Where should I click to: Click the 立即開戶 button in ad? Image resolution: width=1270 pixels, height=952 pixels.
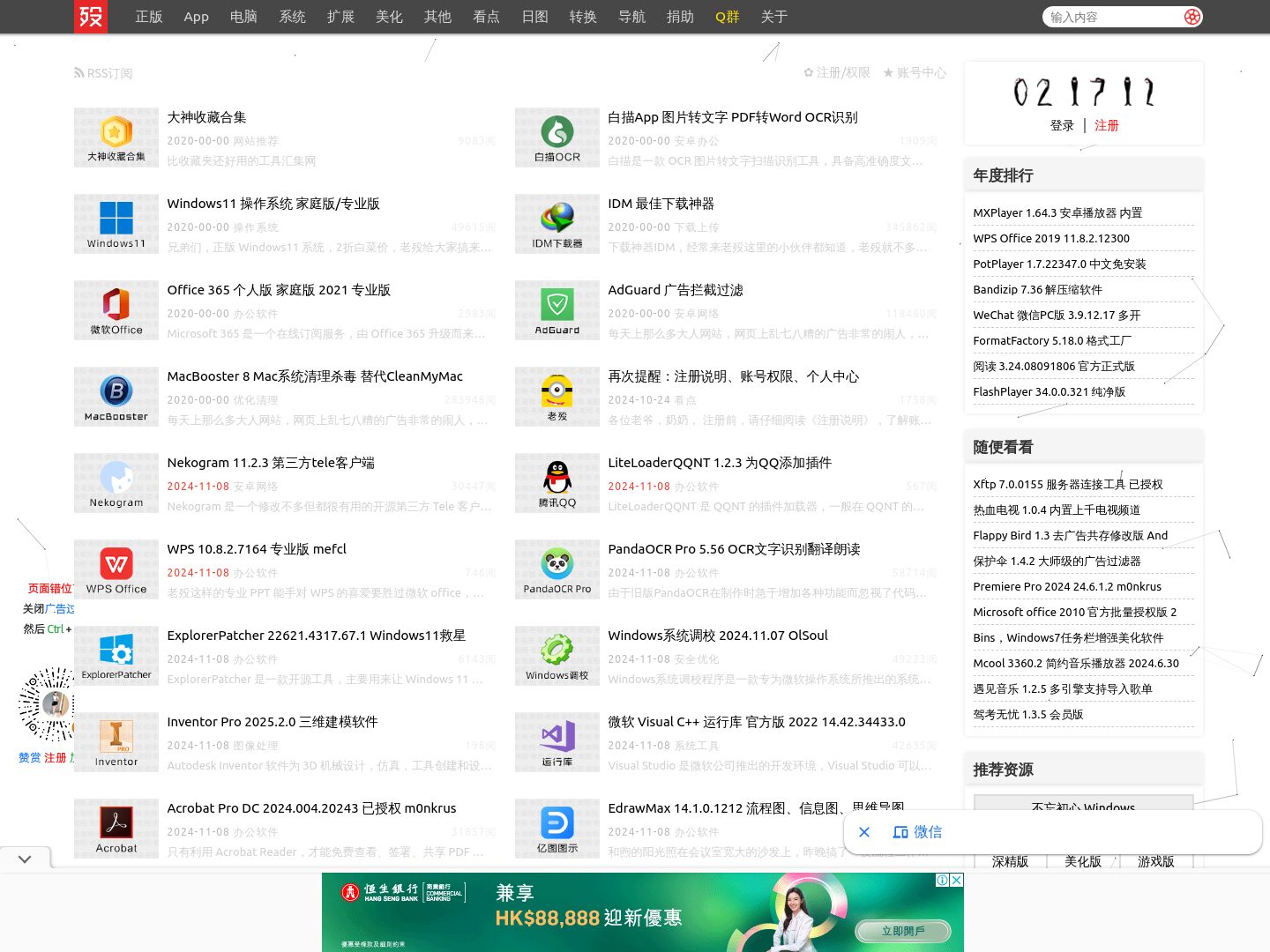click(x=904, y=931)
